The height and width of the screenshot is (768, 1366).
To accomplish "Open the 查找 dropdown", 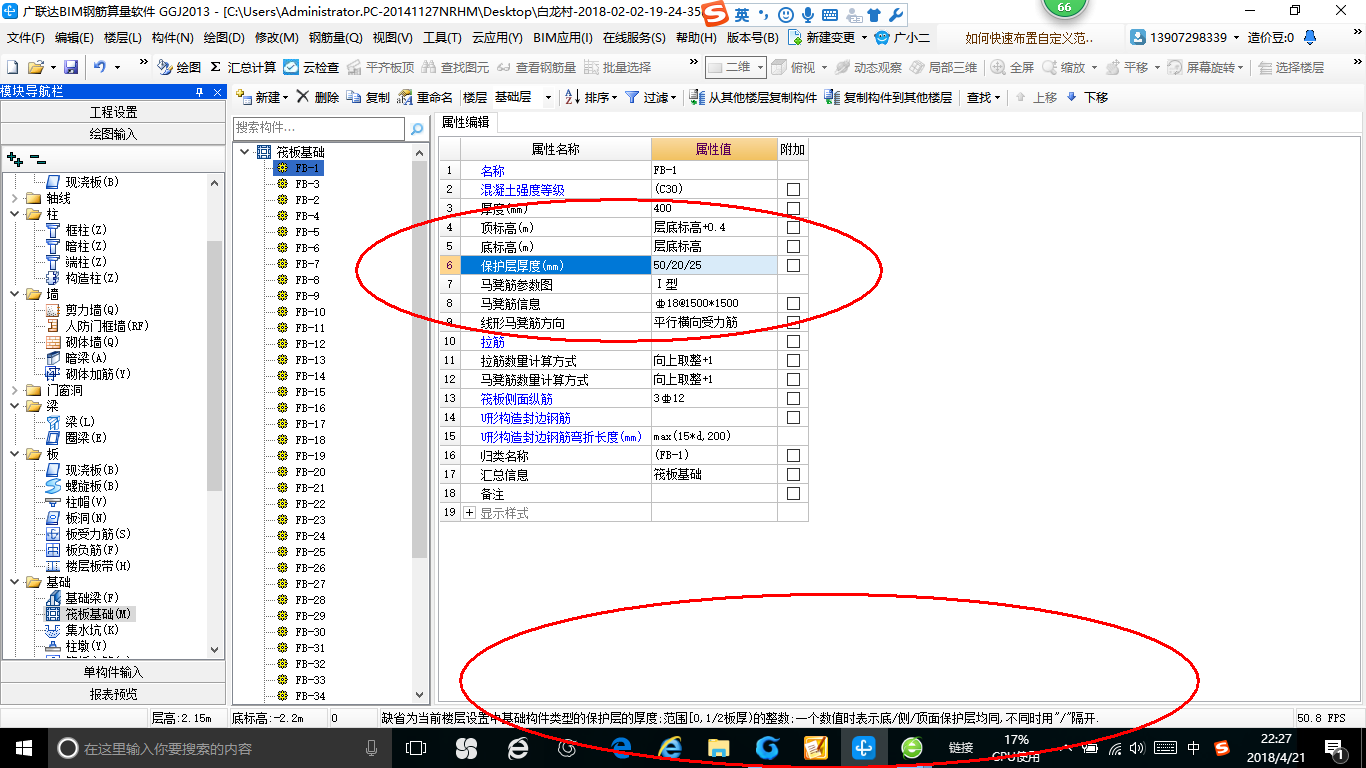I will (983, 97).
